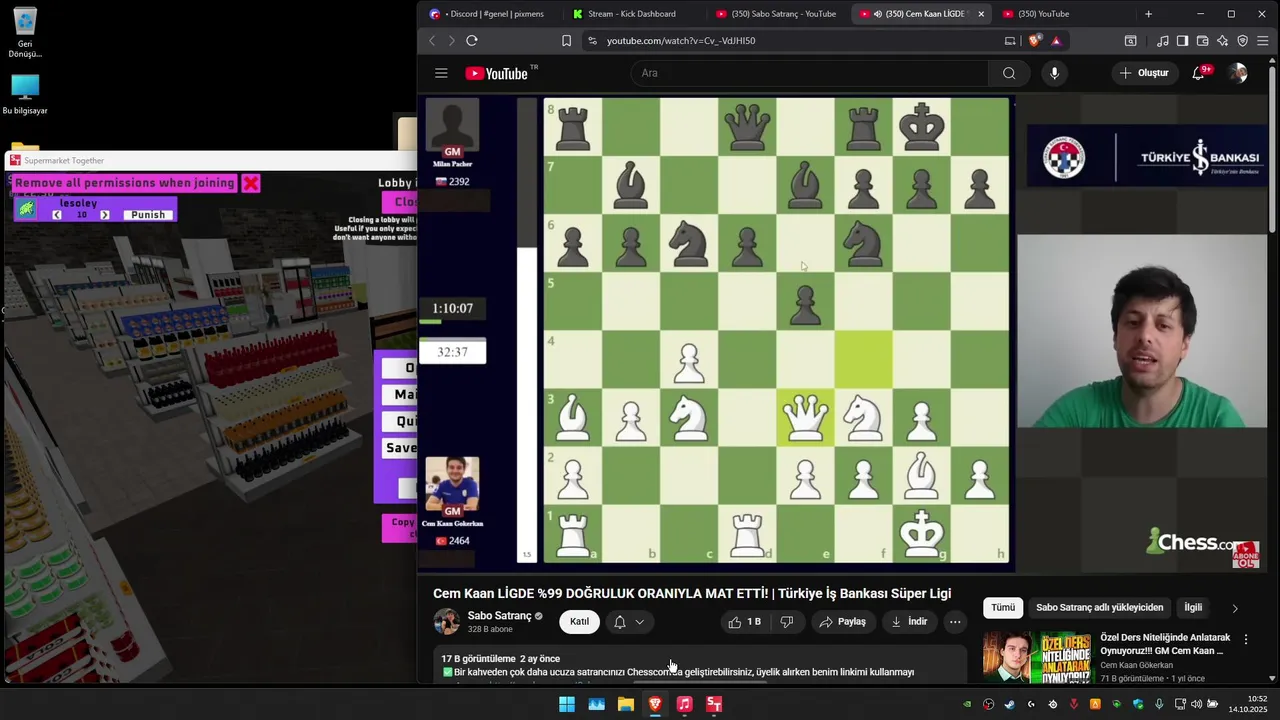Open Bu bilgisayar desktop icon
Screen dimensions: 1280x720
pos(25,95)
